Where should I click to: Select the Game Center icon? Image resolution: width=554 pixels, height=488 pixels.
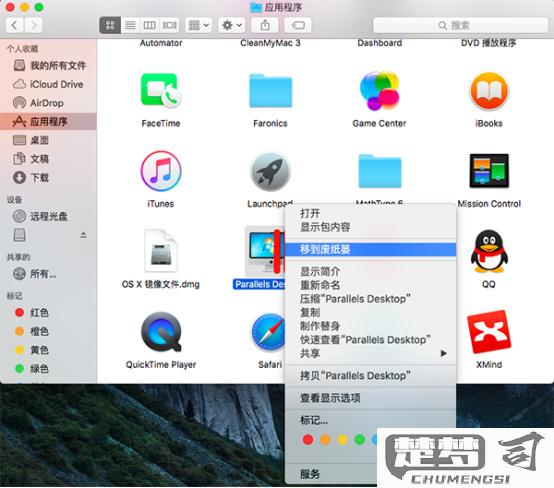pyautogui.click(x=379, y=90)
